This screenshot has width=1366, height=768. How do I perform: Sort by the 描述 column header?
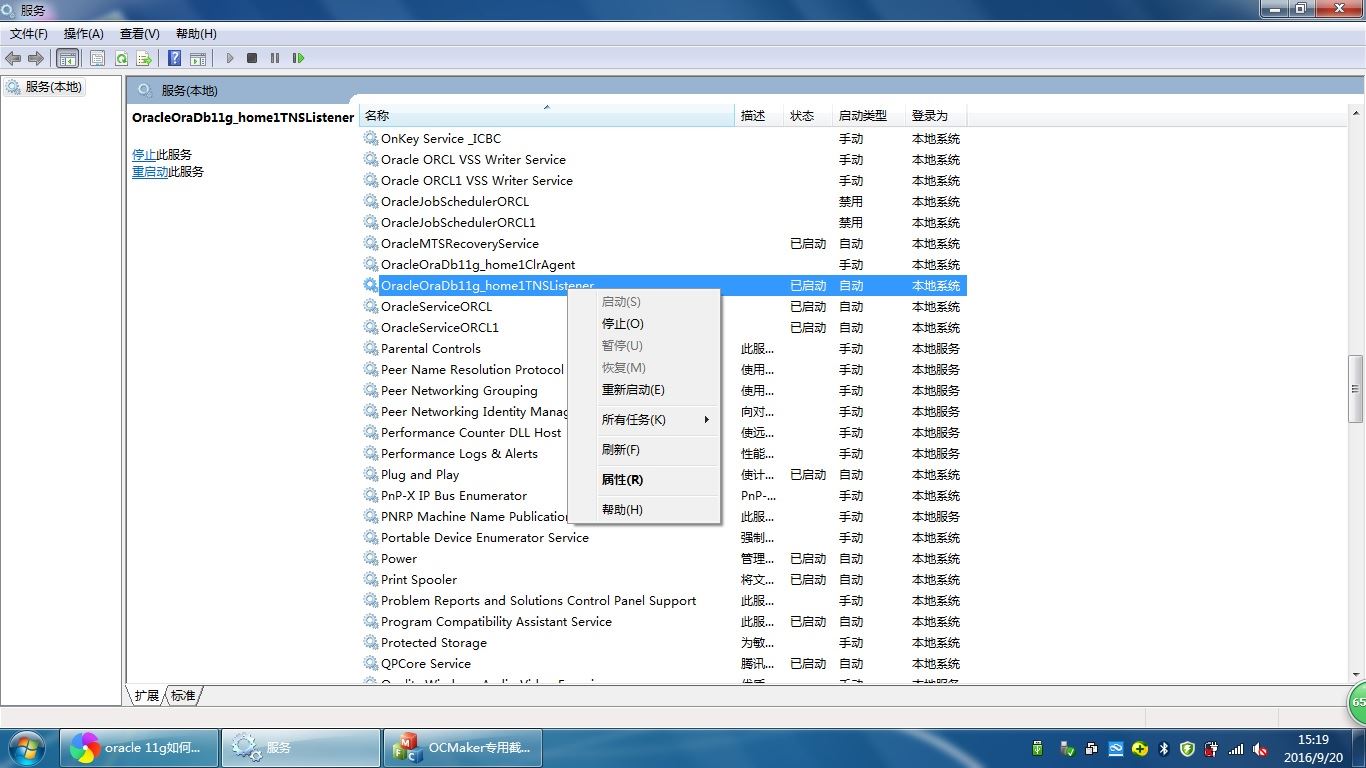coord(759,116)
